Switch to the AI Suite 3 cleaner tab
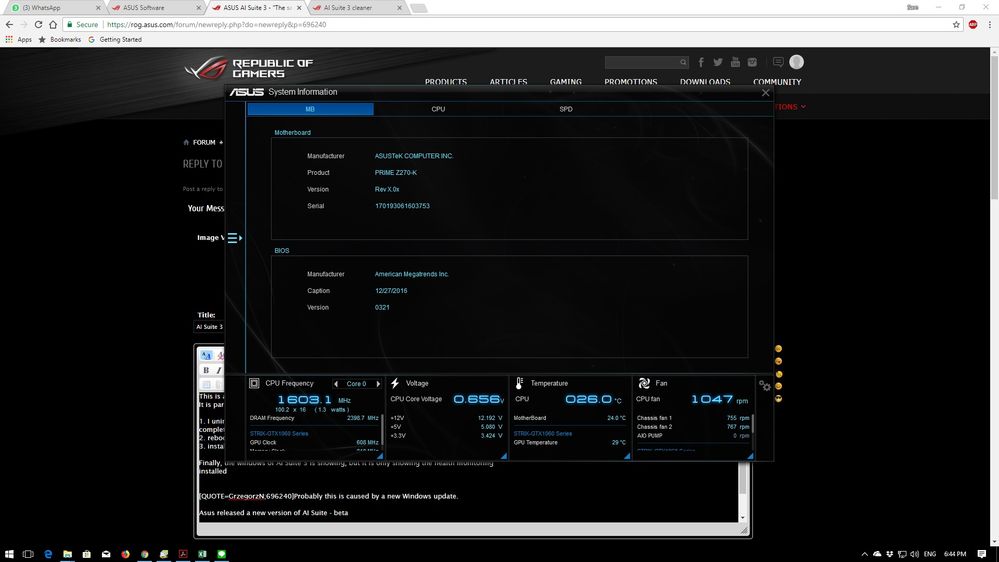The height and width of the screenshot is (562, 999). pyautogui.click(x=357, y=8)
